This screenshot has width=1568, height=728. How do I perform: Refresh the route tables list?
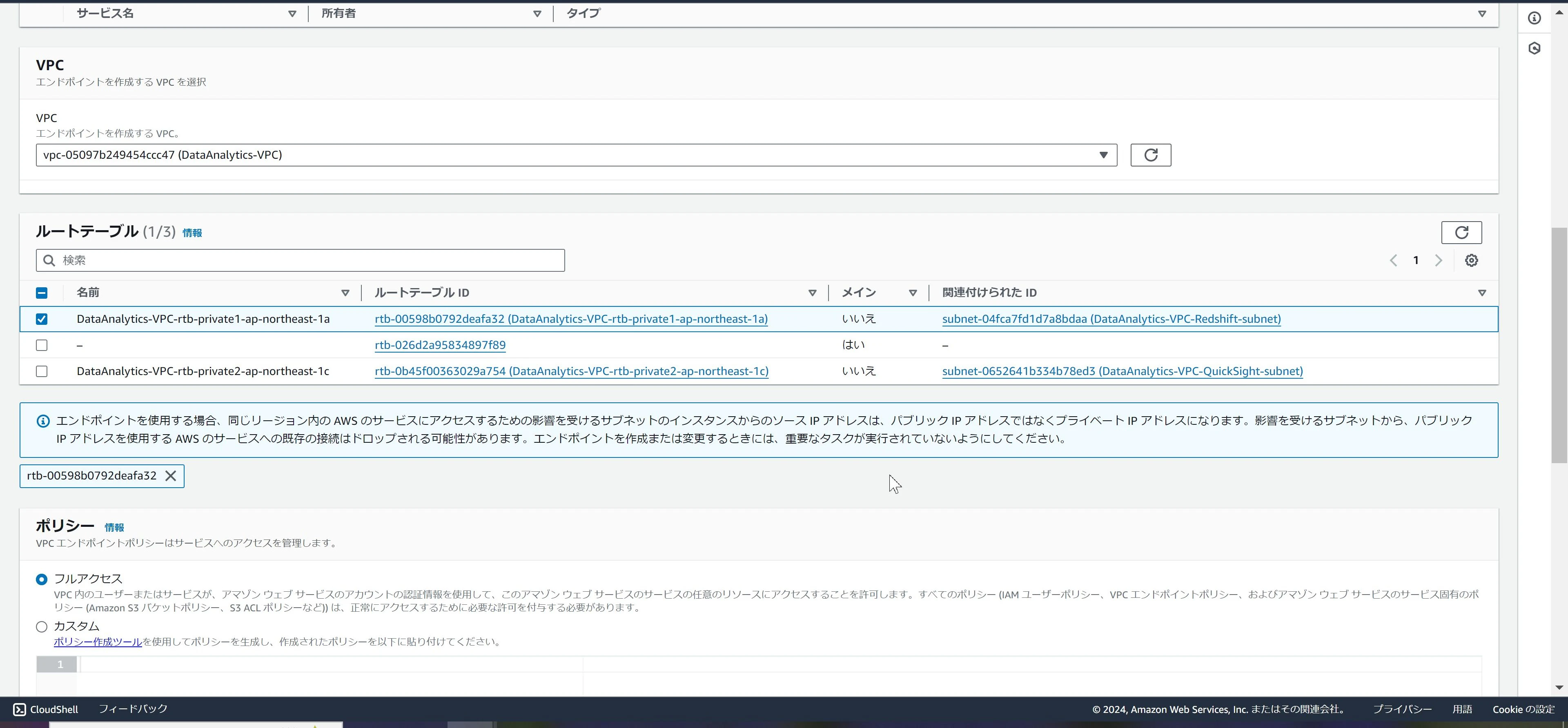coord(1461,232)
